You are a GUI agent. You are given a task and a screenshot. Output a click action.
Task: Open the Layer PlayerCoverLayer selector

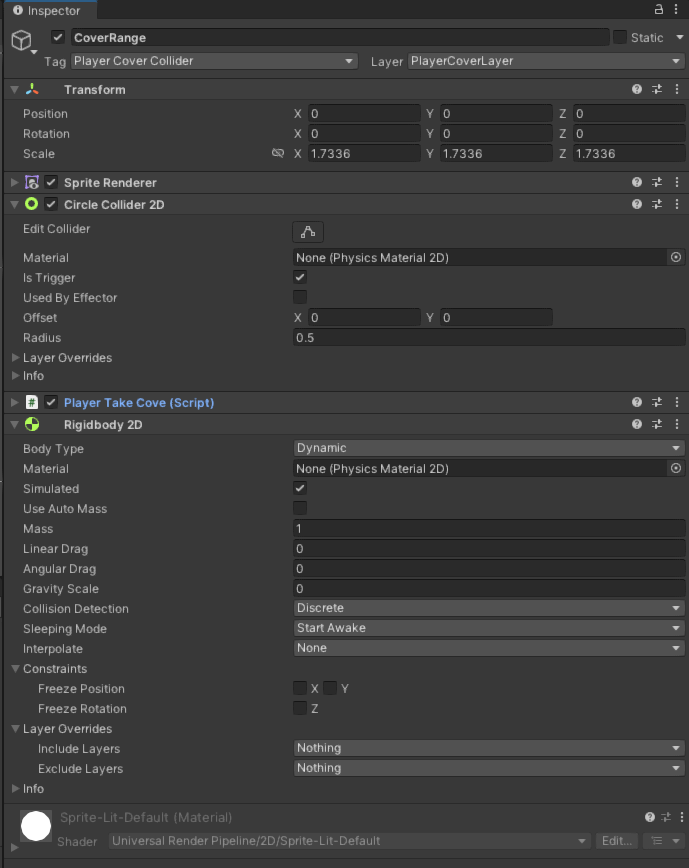(x=545, y=61)
